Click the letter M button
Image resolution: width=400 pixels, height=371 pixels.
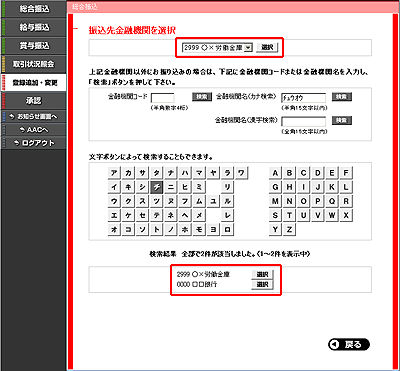pos(275,202)
